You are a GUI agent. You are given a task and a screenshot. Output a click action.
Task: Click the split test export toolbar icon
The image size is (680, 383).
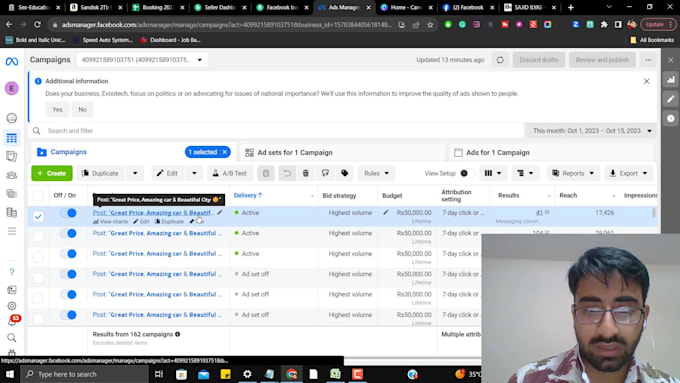point(325,173)
